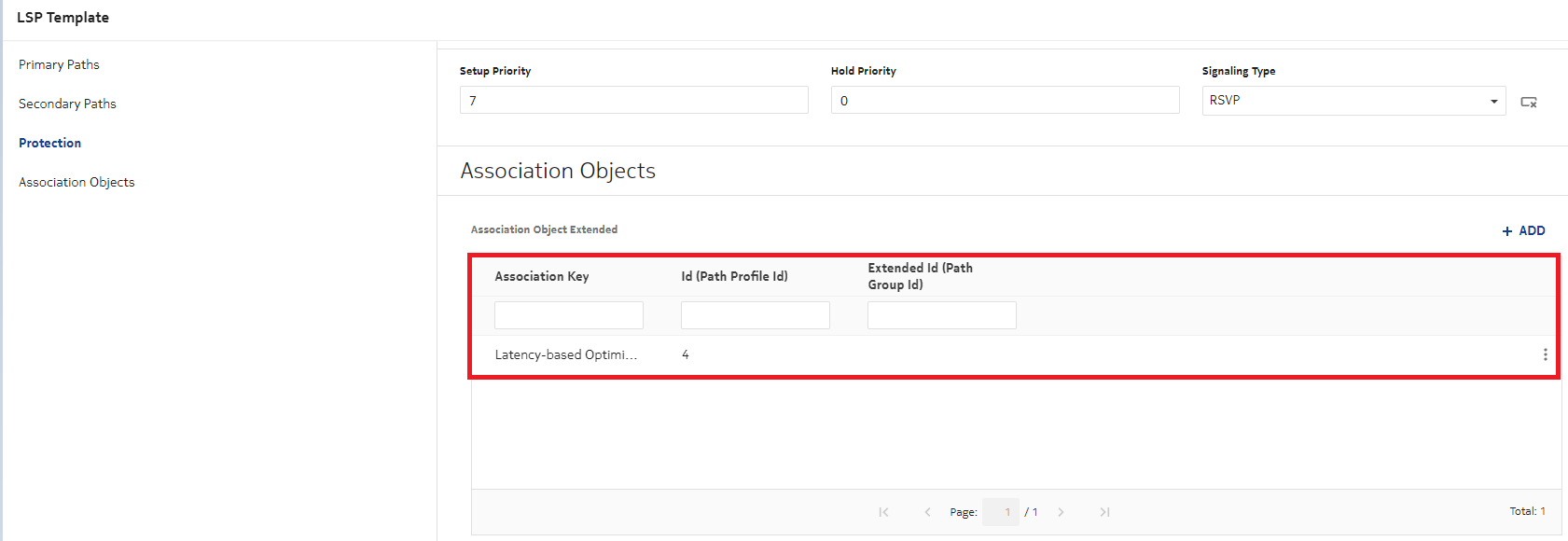Click ADD to add association object
The height and width of the screenshot is (541, 1568).
[1523, 230]
